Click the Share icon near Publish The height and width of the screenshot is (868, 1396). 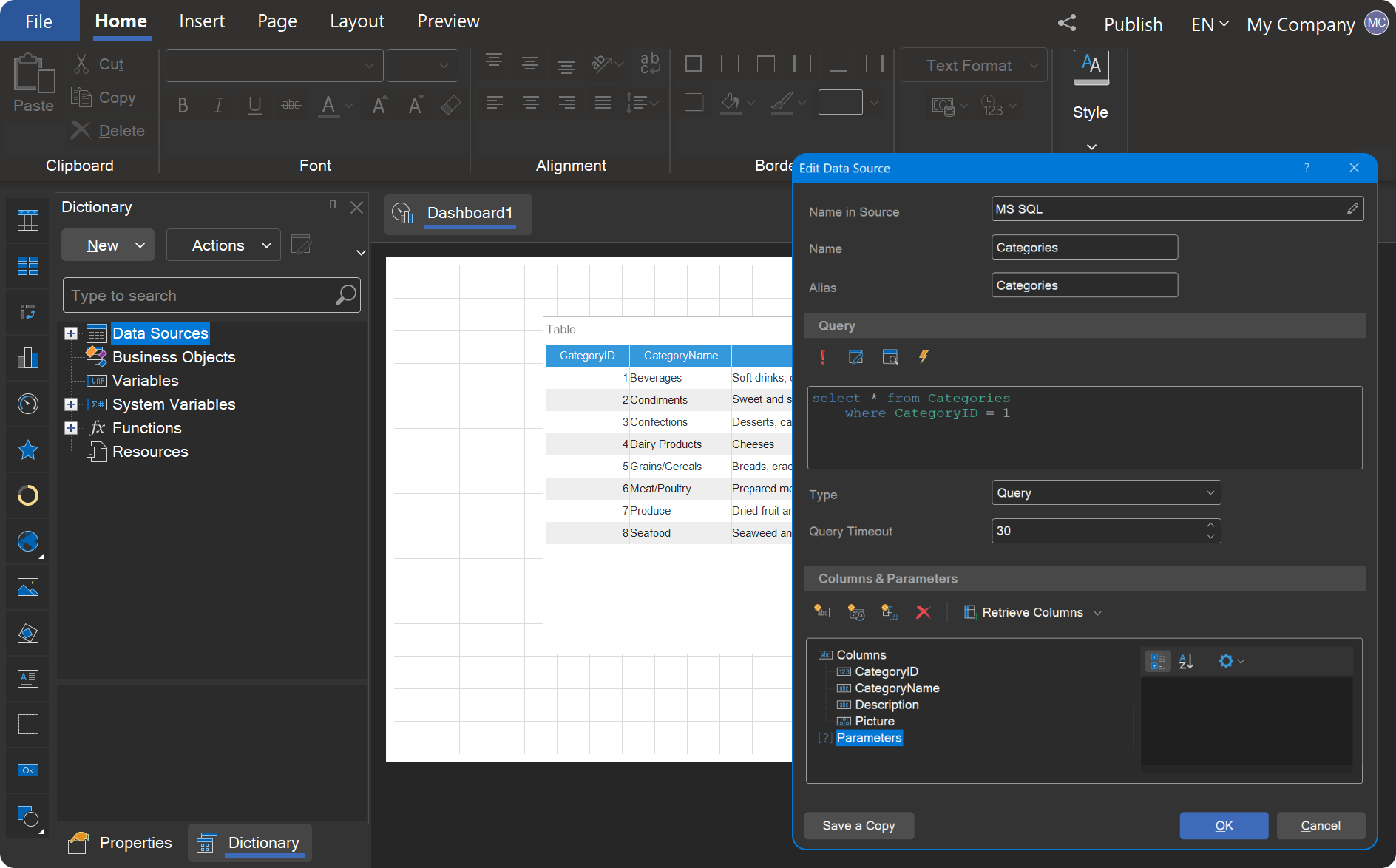(x=1066, y=23)
